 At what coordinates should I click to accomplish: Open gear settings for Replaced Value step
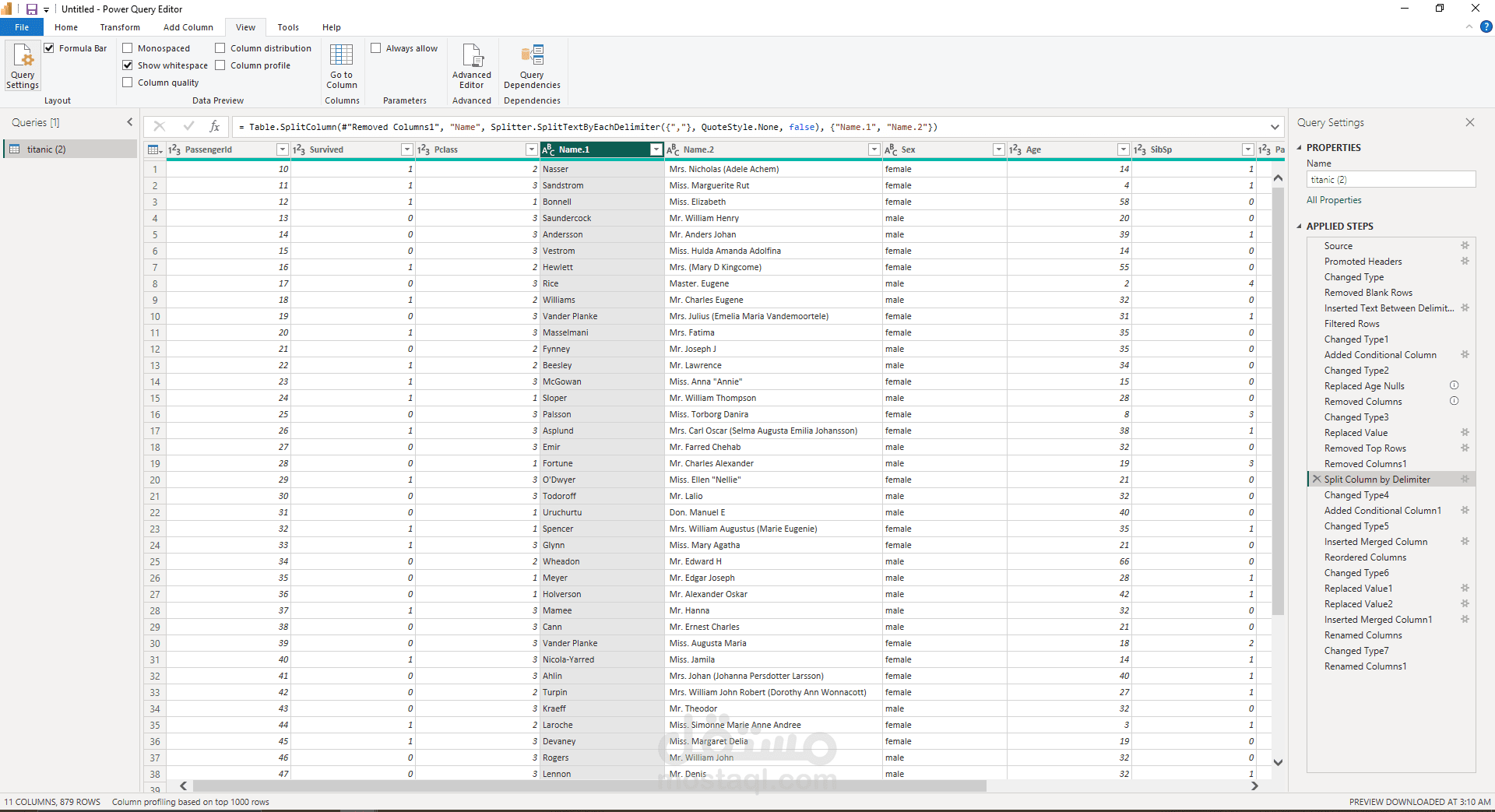click(x=1465, y=433)
